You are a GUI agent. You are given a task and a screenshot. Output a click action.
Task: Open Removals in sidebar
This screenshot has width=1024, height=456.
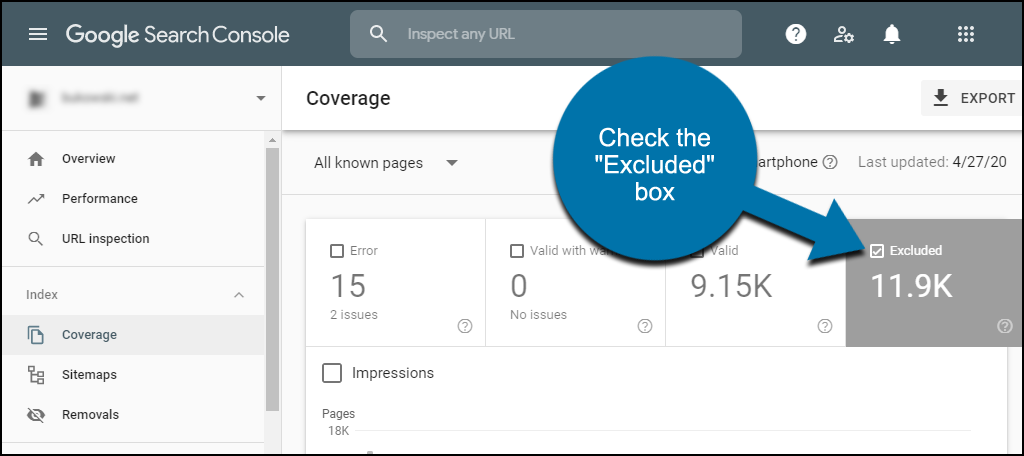coord(133,415)
